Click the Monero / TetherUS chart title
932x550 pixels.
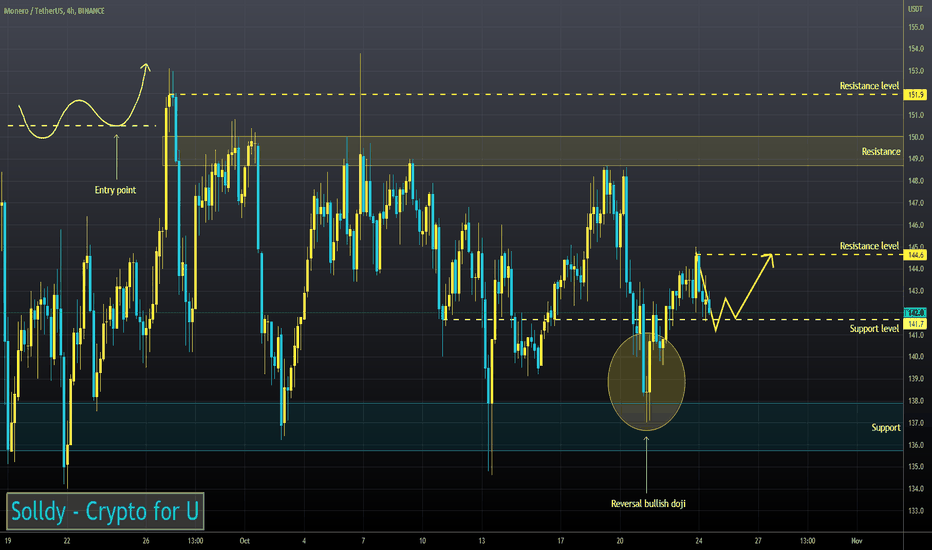[x=54, y=11]
